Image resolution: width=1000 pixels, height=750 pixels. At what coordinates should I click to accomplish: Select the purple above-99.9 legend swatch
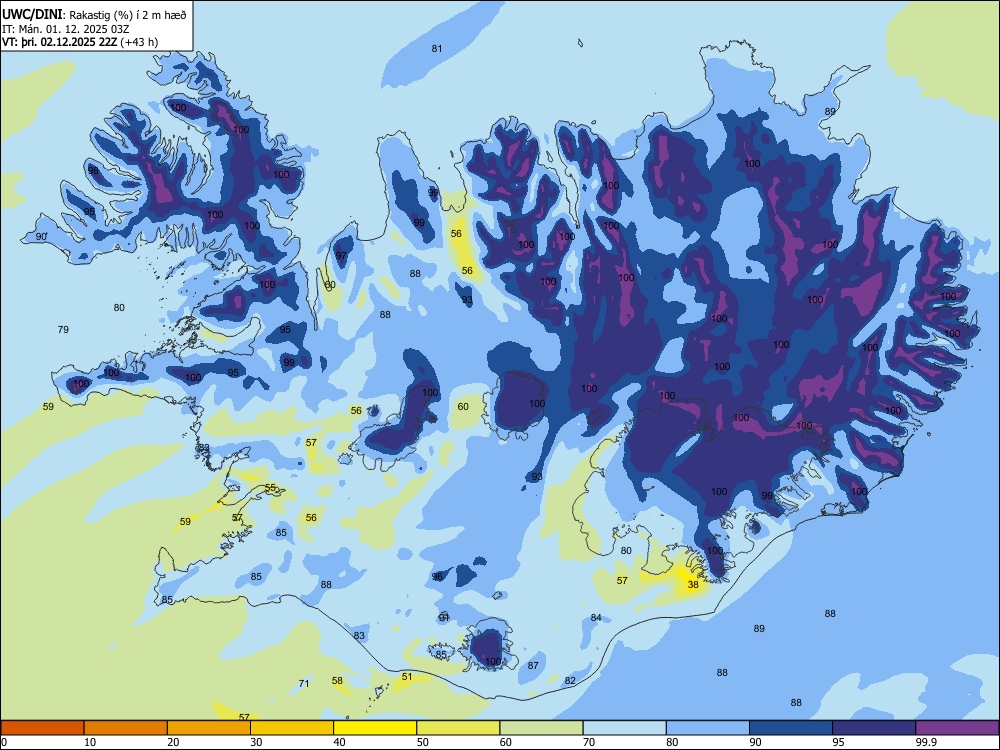click(x=957, y=728)
